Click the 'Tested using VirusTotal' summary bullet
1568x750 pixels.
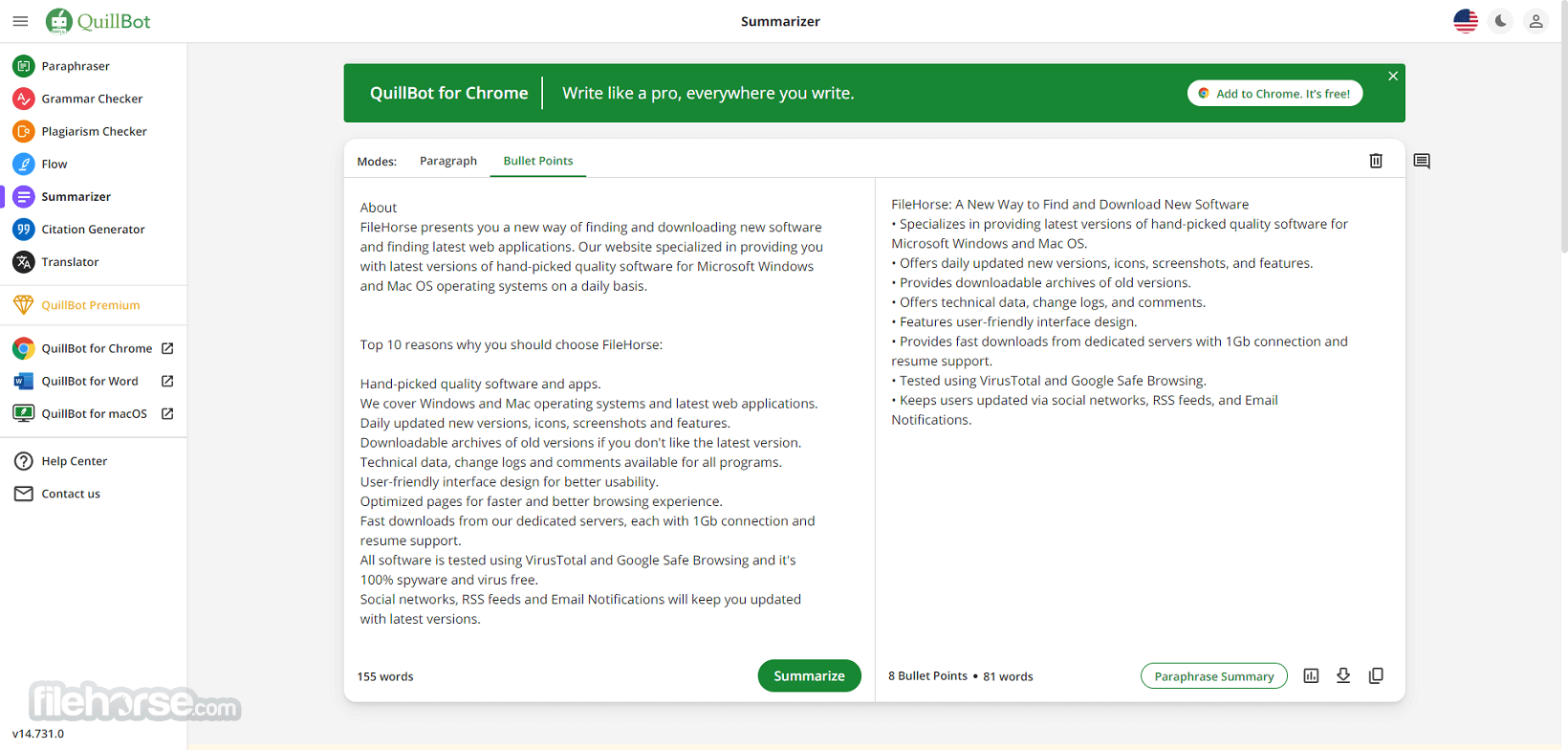[1049, 381]
